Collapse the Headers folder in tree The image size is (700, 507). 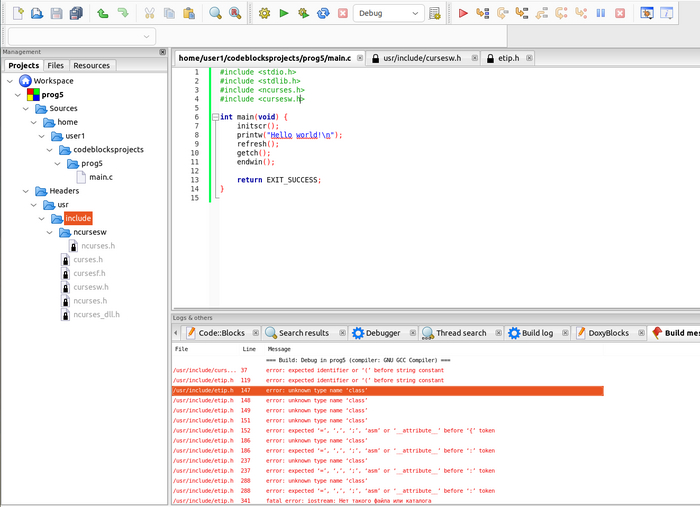tap(27, 190)
